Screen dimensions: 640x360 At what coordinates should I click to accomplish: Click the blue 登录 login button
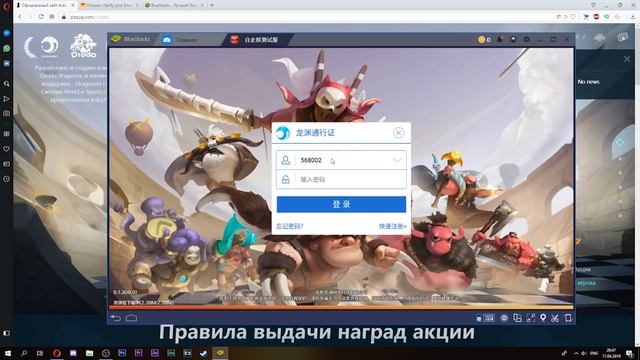[341, 204]
